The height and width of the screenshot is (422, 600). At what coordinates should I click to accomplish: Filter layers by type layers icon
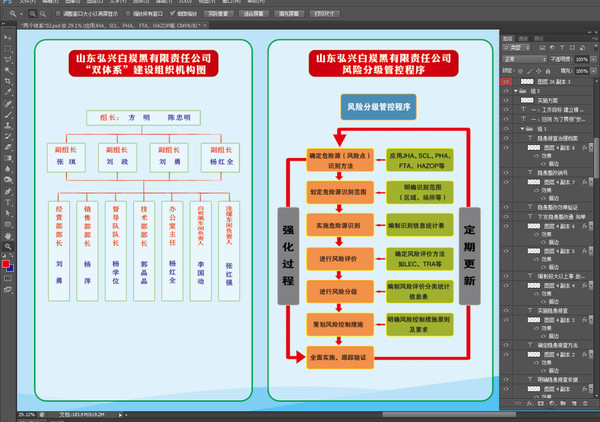coord(562,47)
